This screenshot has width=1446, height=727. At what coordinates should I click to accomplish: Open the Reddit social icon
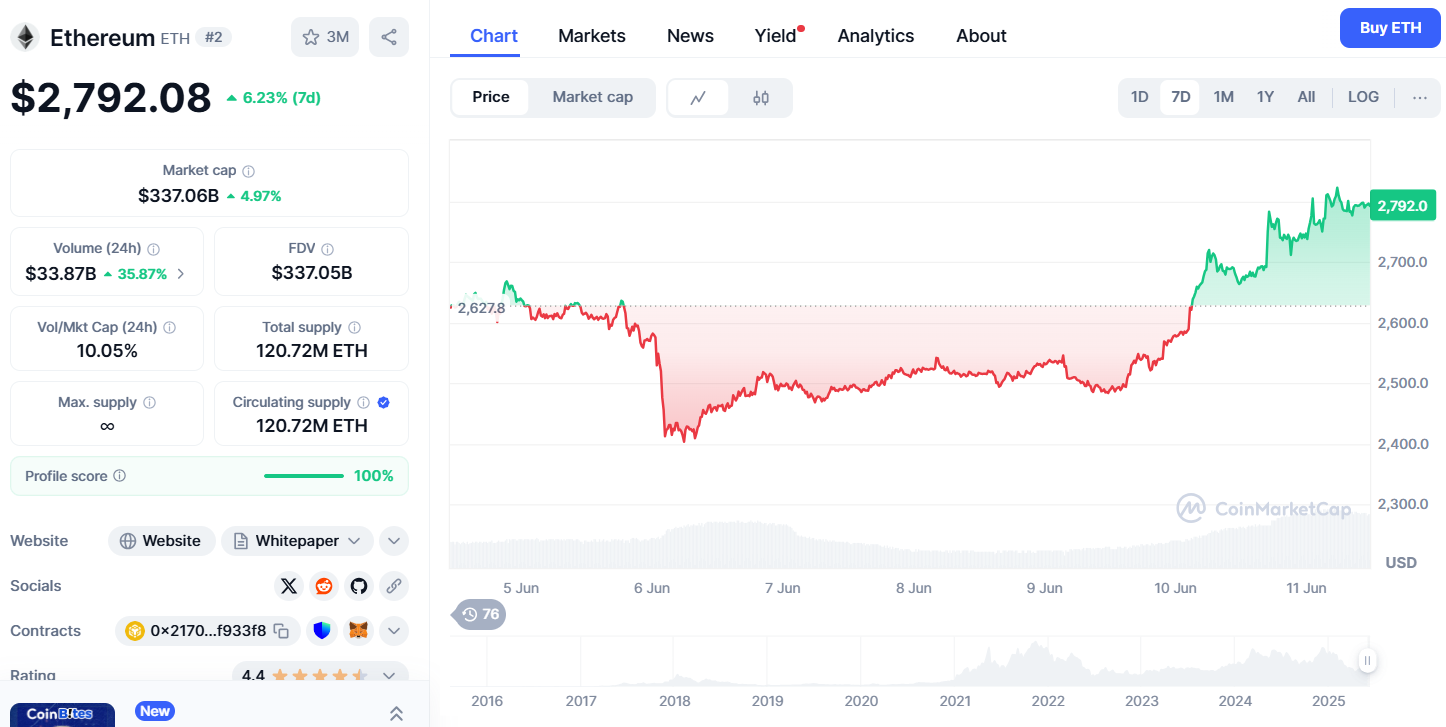(x=324, y=586)
